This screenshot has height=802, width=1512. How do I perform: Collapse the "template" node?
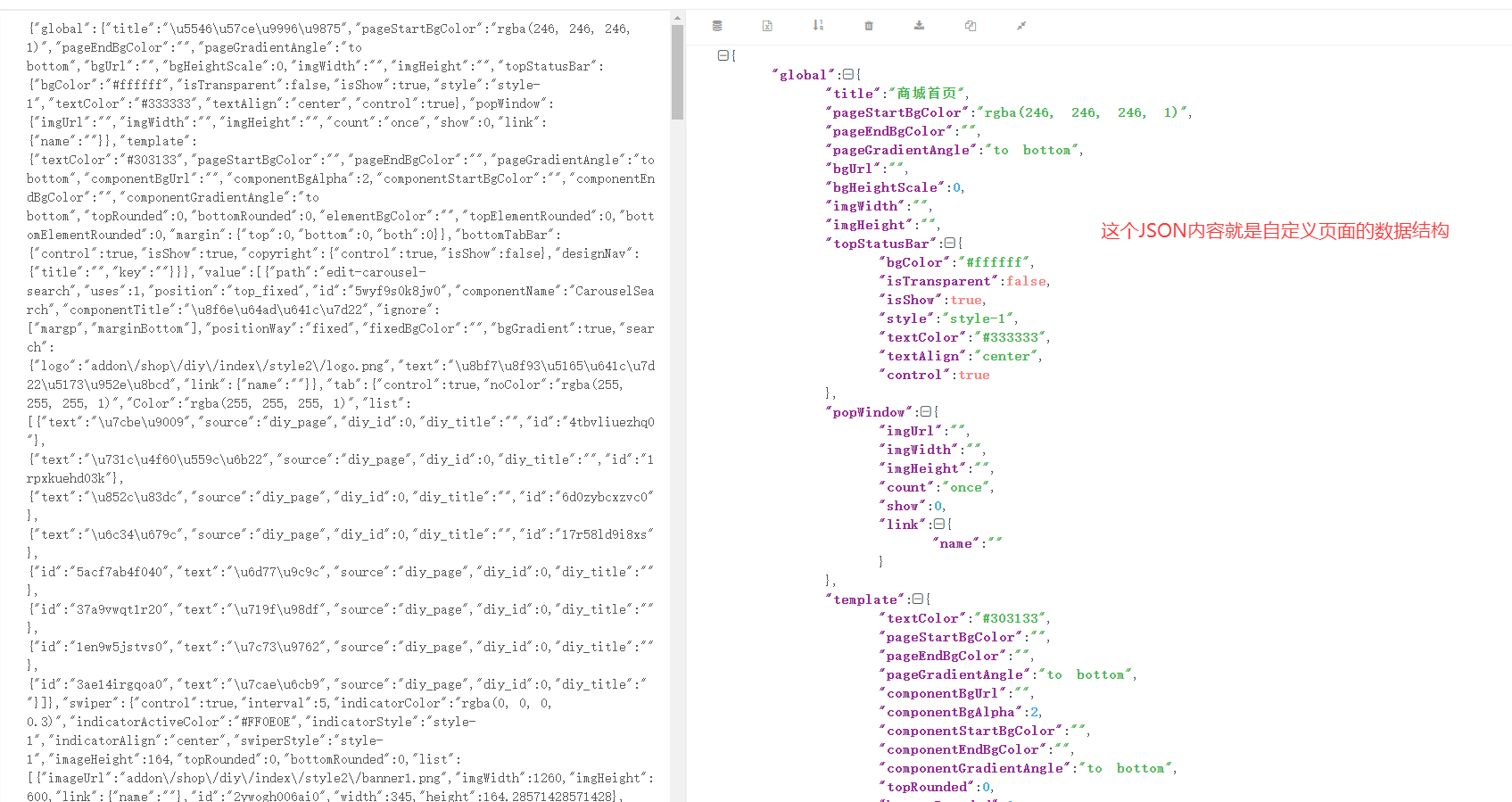point(917,599)
